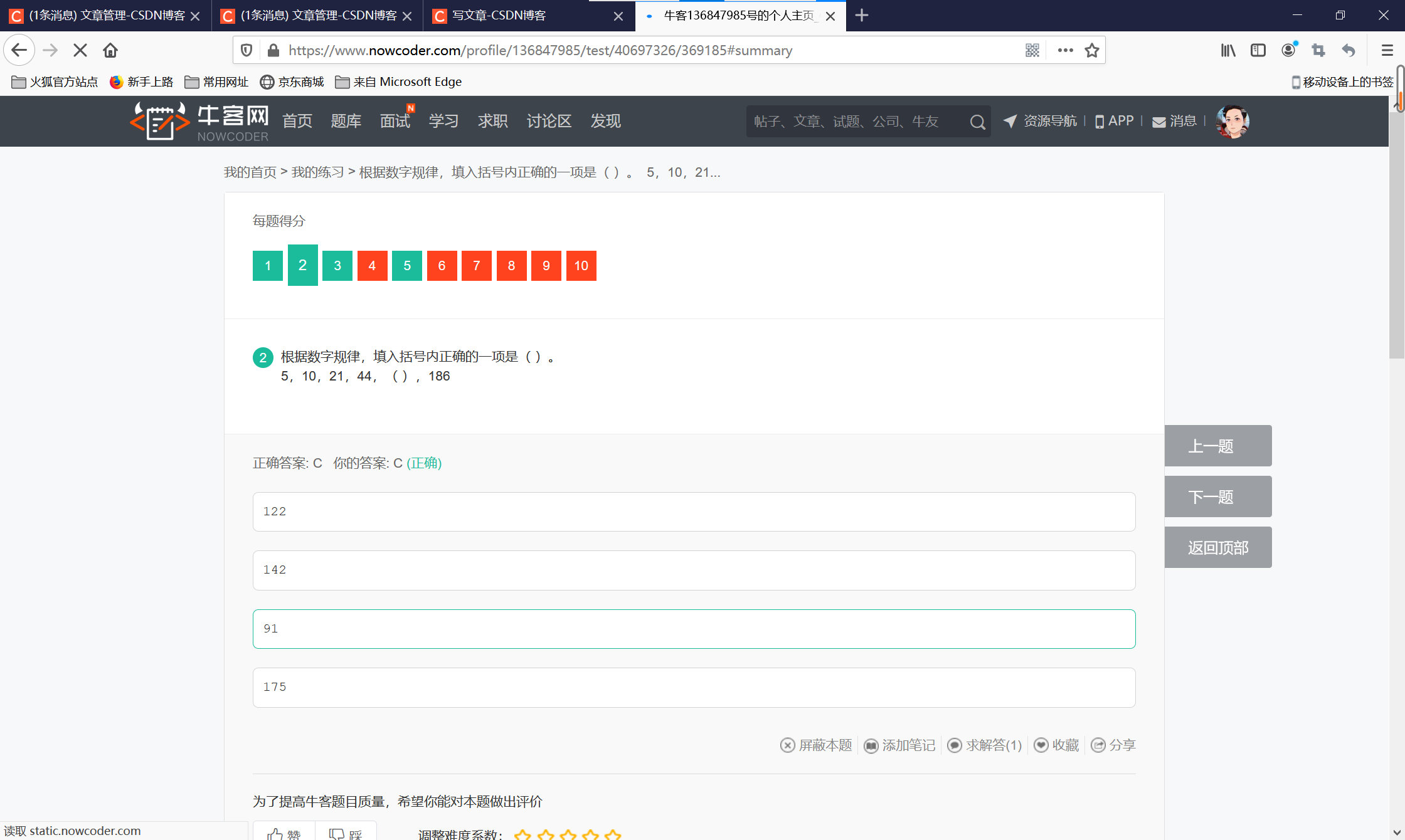The width and height of the screenshot is (1405, 840).
Task: Go to question number 5
Action: tap(407, 266)
